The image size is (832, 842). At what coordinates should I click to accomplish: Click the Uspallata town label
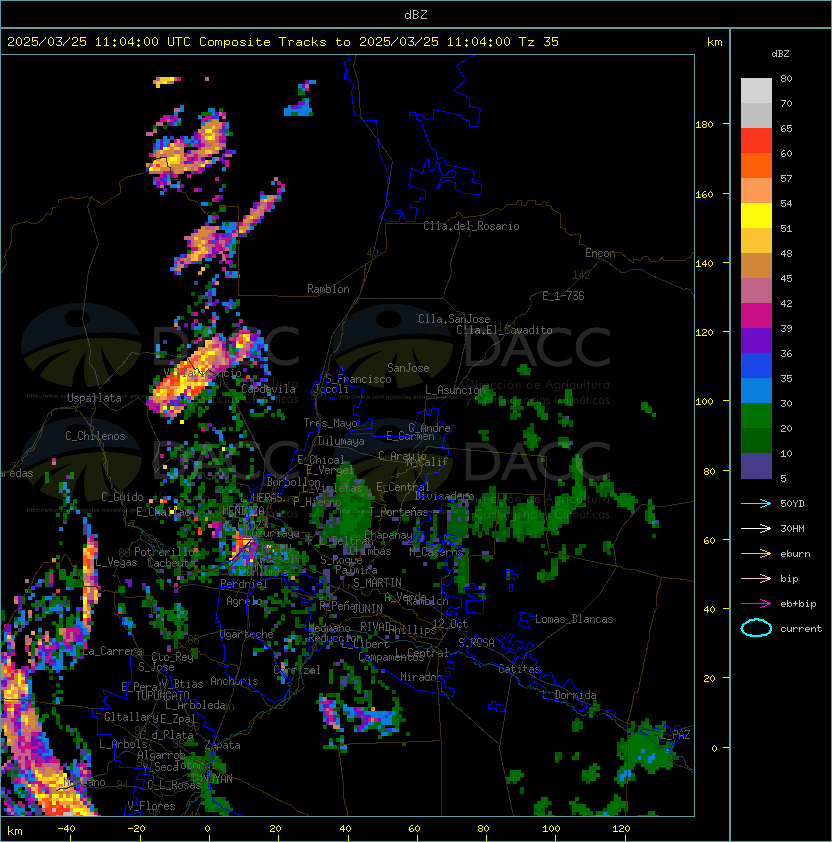coord(94,398)
